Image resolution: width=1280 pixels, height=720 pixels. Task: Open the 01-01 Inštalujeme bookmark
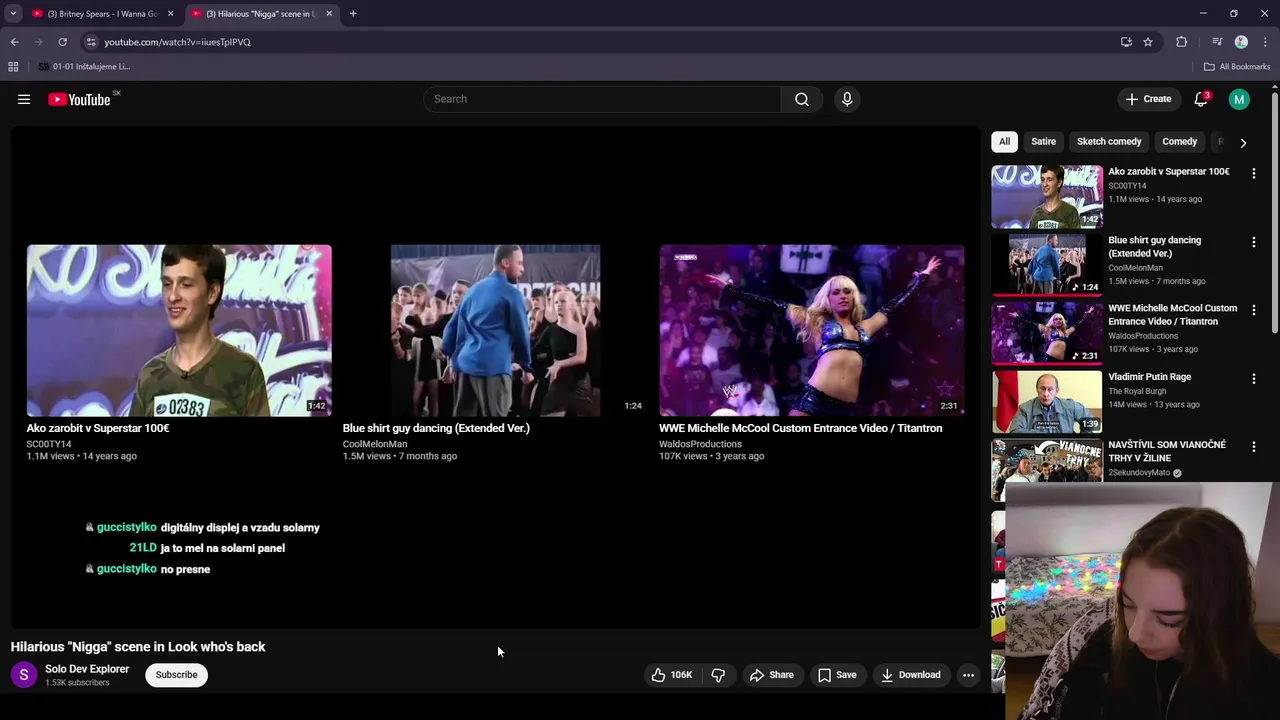(85, 67)
